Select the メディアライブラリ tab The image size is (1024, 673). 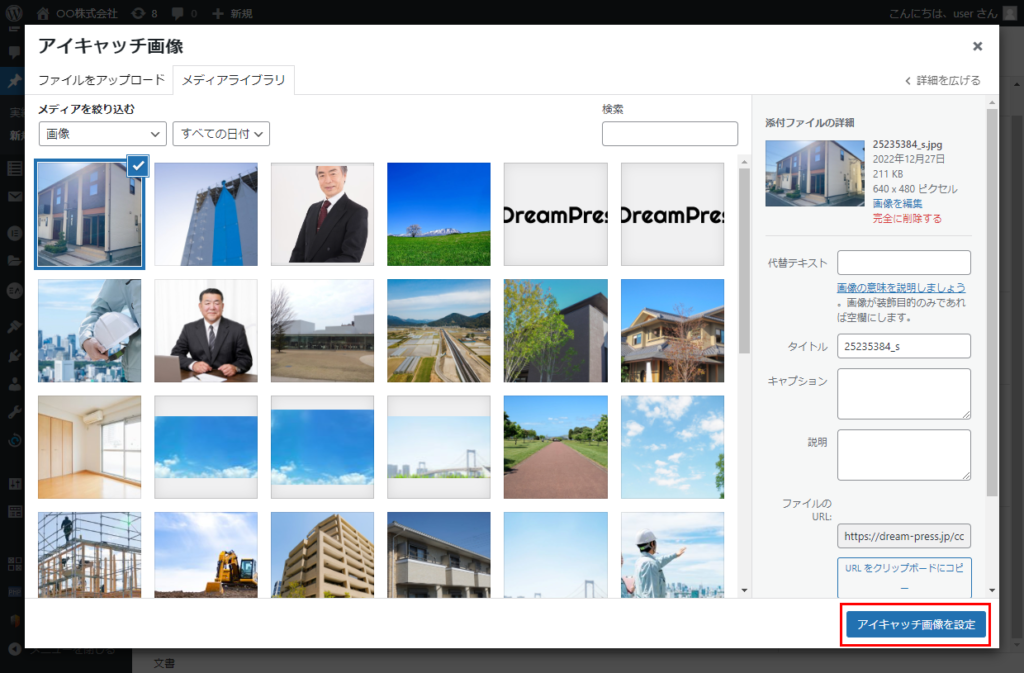(233, 80)
